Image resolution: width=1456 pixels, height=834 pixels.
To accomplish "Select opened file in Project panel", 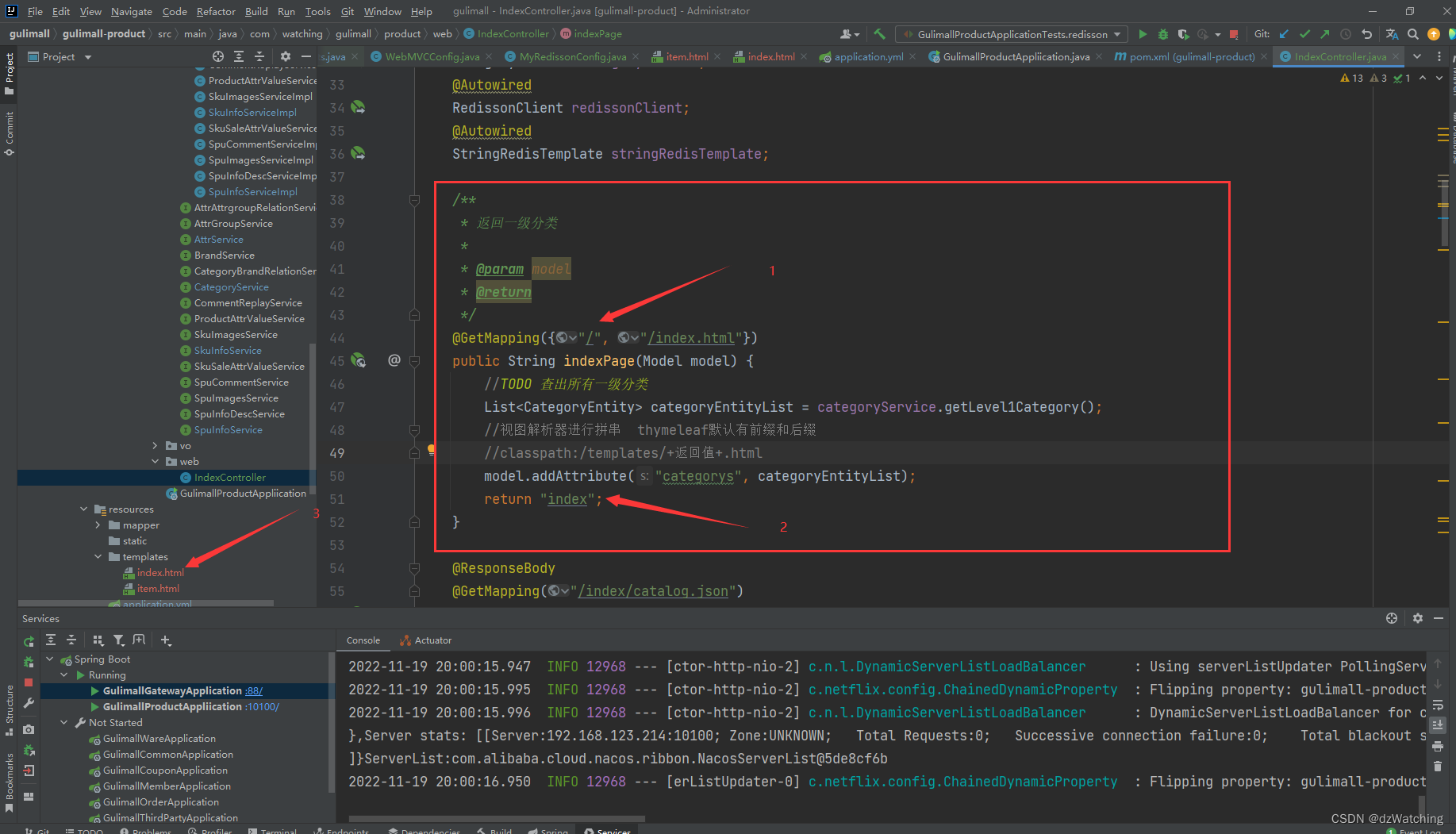I will (218, 56).
